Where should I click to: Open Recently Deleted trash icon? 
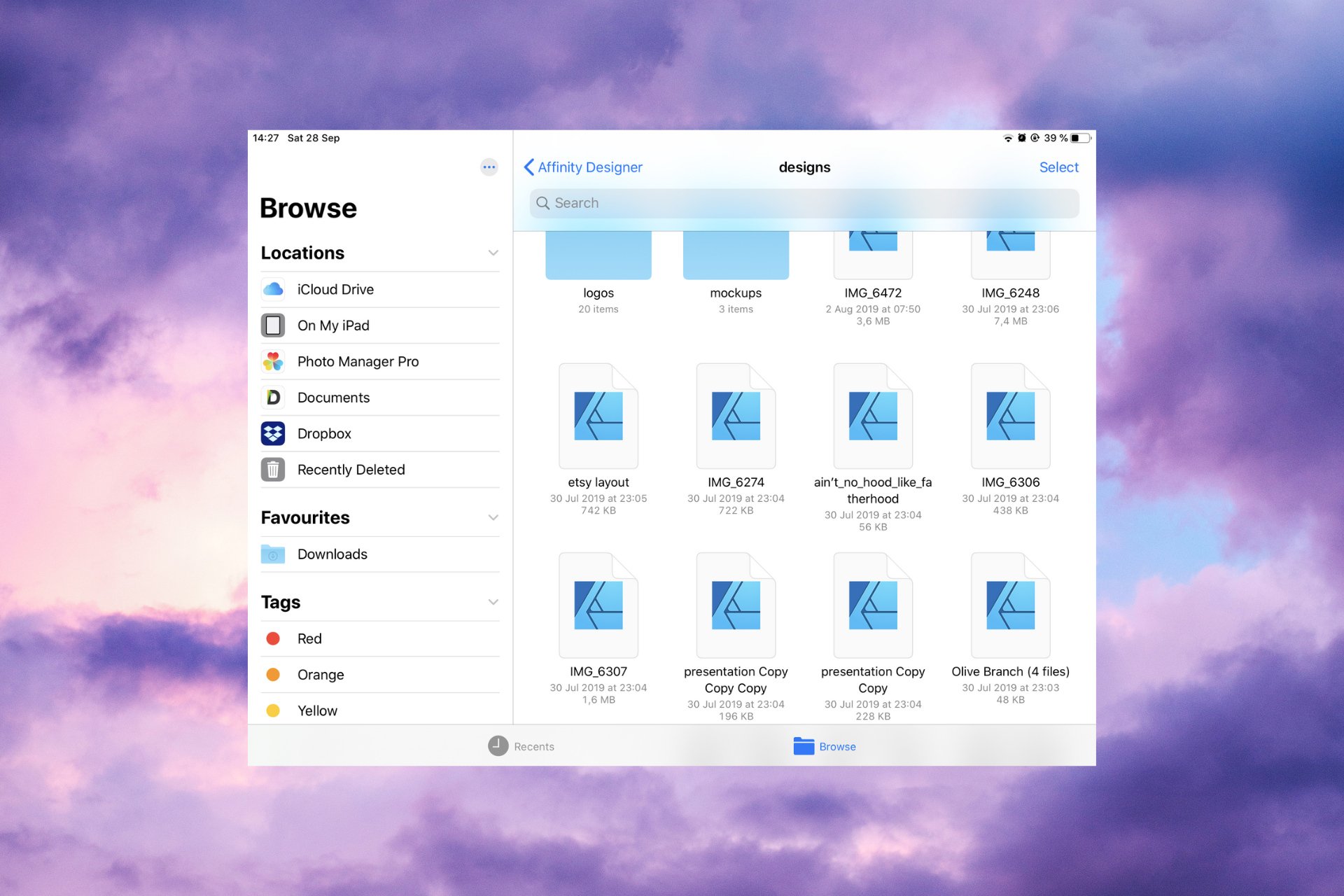273,470
